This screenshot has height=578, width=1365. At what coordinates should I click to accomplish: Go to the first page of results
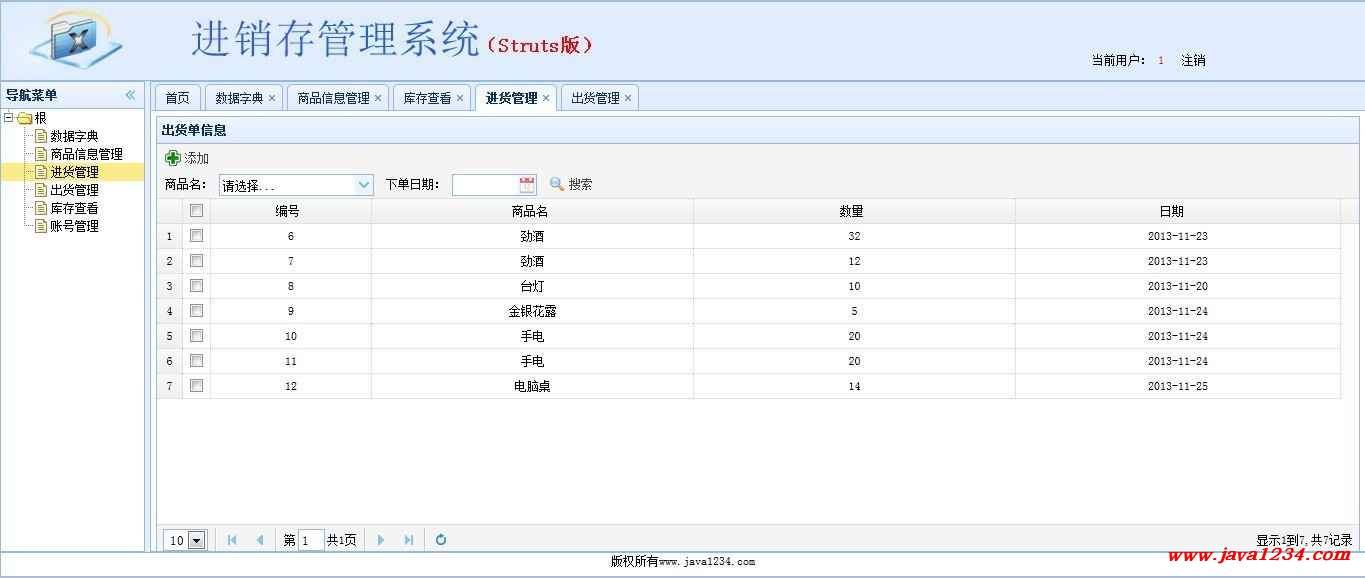[232, 540]
